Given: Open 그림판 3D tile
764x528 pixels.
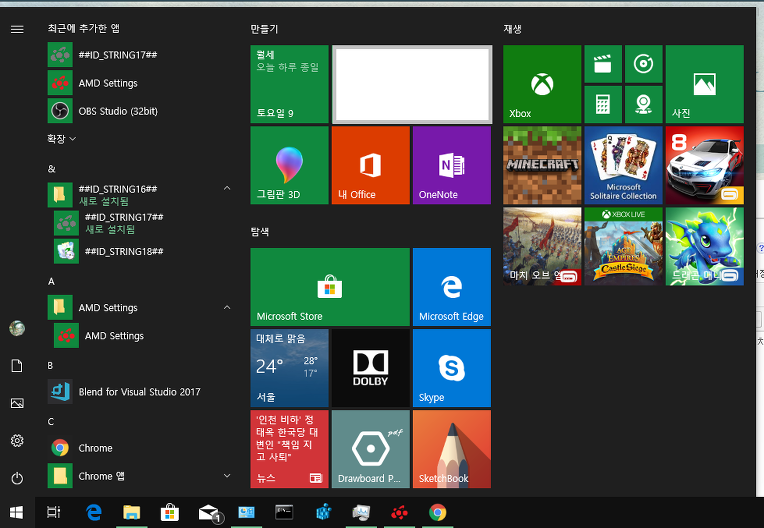Looking at the screenshot, I should pyautogui.click(x=289, y=165).
